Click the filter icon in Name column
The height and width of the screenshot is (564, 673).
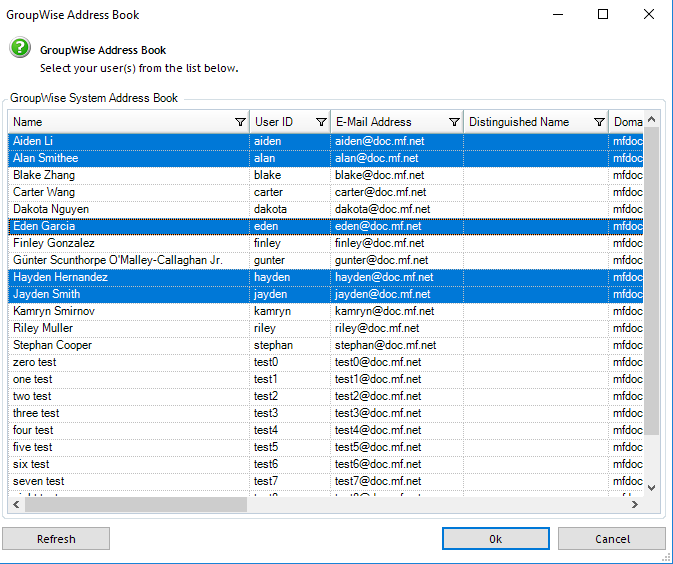coord(240,122)
